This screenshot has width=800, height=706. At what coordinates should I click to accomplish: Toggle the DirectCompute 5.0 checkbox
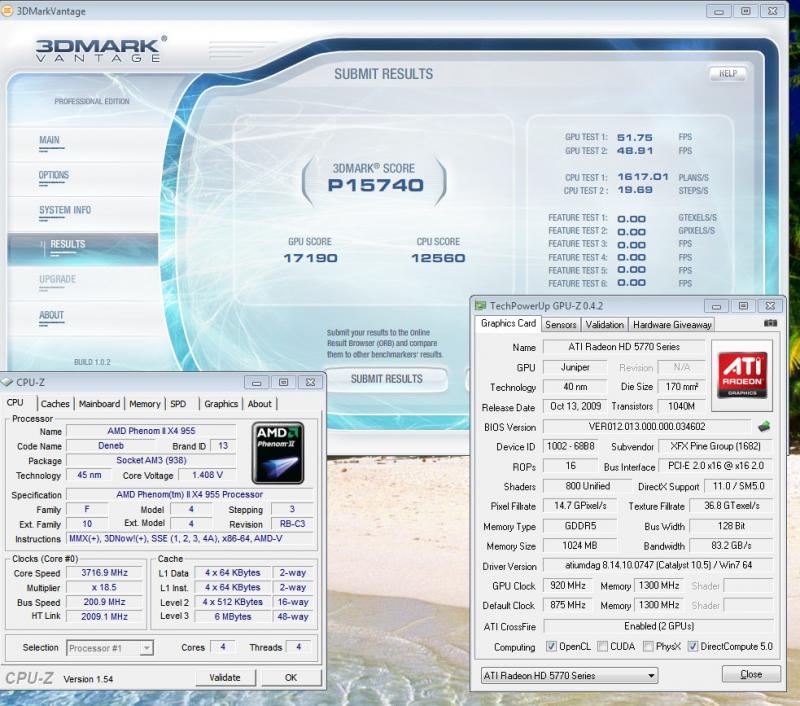[692, 646]
